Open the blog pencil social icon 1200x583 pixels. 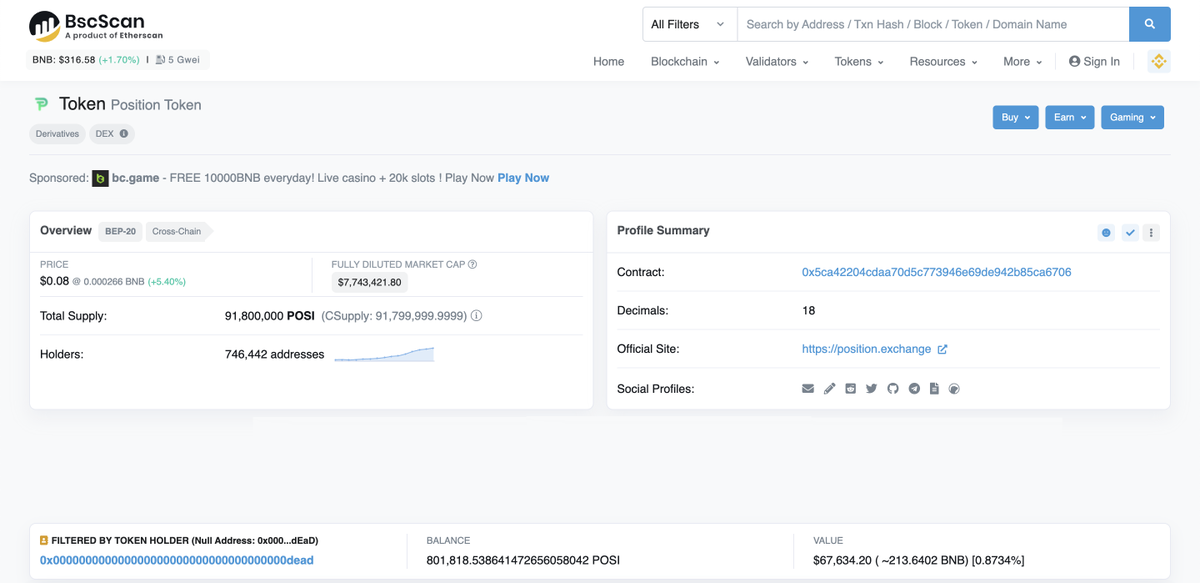[x=829, y=388]
